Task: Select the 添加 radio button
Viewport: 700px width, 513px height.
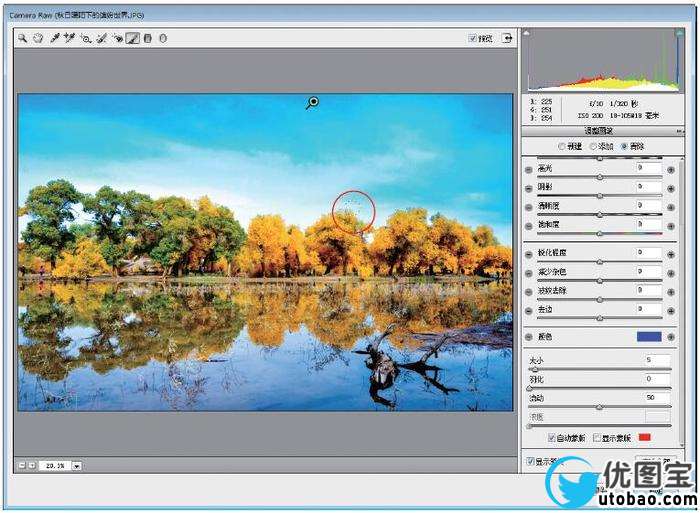Action: tap(593, 146)
